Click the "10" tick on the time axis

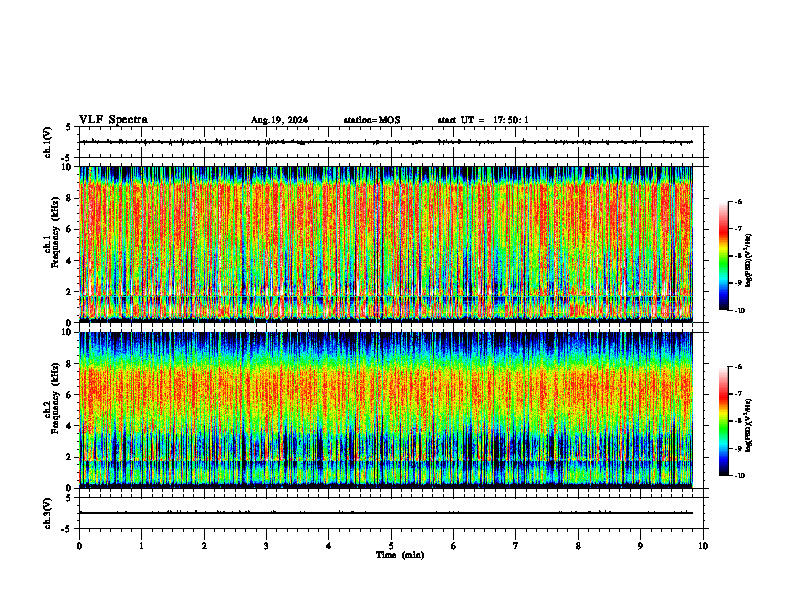tap(703, 546)
